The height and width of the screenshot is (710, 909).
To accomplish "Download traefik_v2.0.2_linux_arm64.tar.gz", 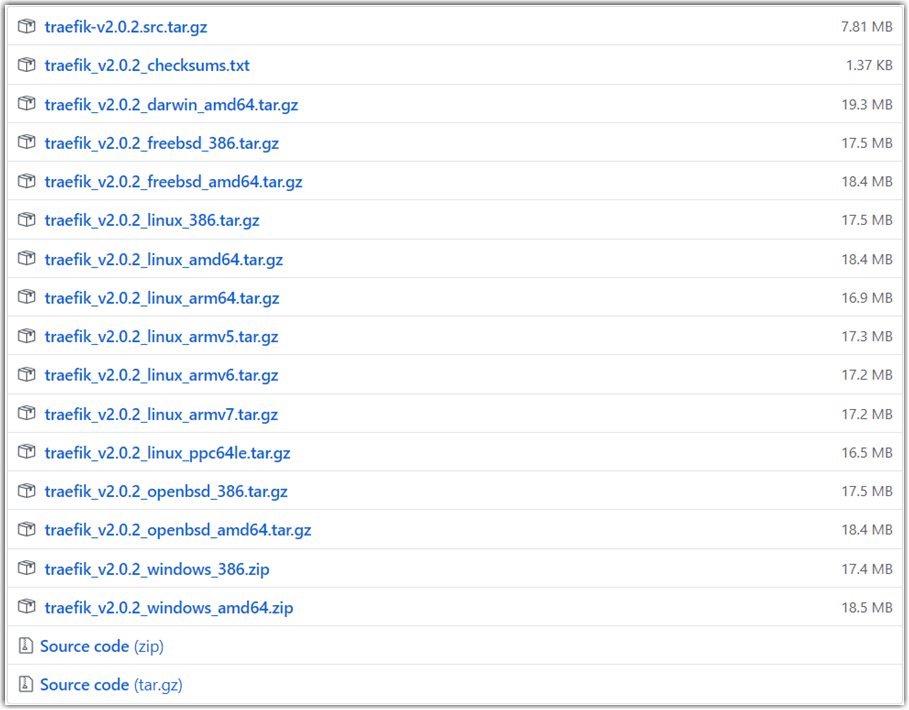I will click(x=162, y=298).
